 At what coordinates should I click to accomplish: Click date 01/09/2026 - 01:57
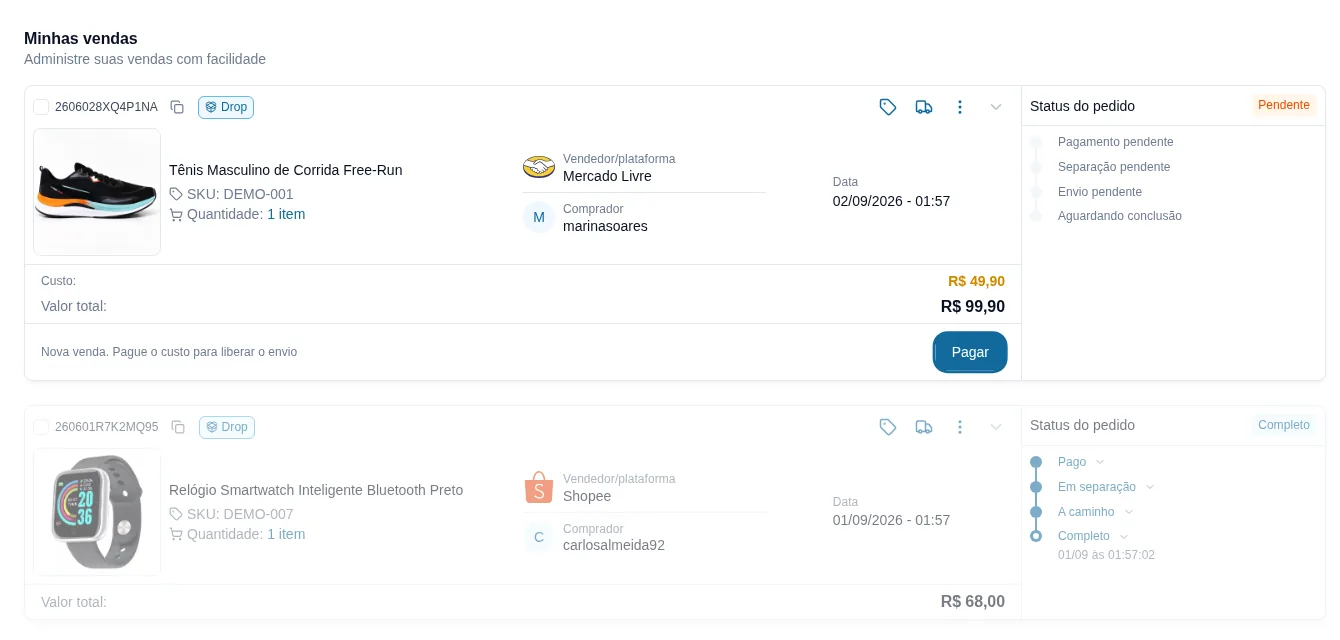891,520
